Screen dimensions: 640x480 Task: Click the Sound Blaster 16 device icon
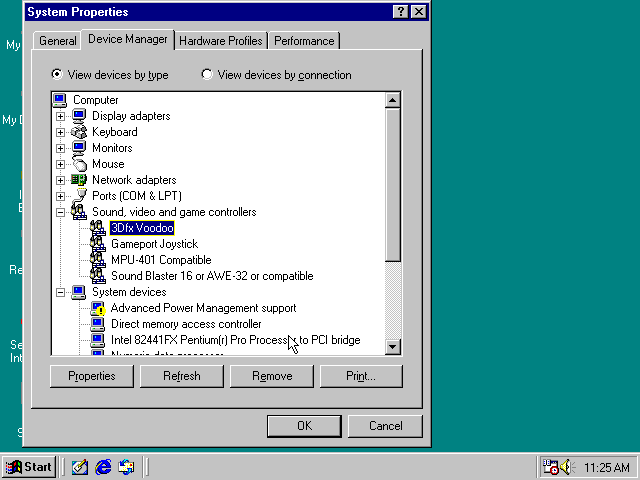pyautogui.click(x=98, y=276)
